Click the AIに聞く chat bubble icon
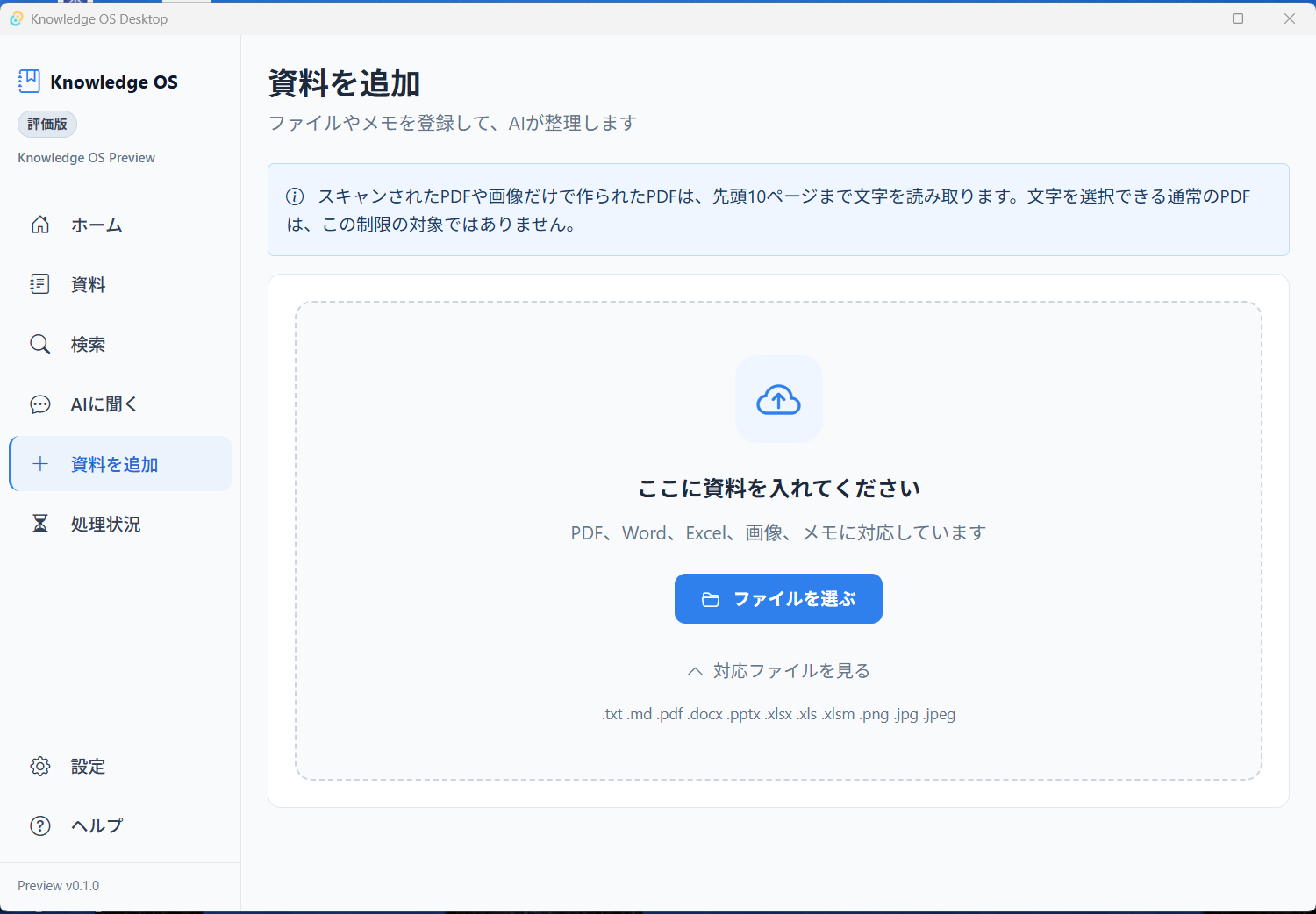 (40, 404)
